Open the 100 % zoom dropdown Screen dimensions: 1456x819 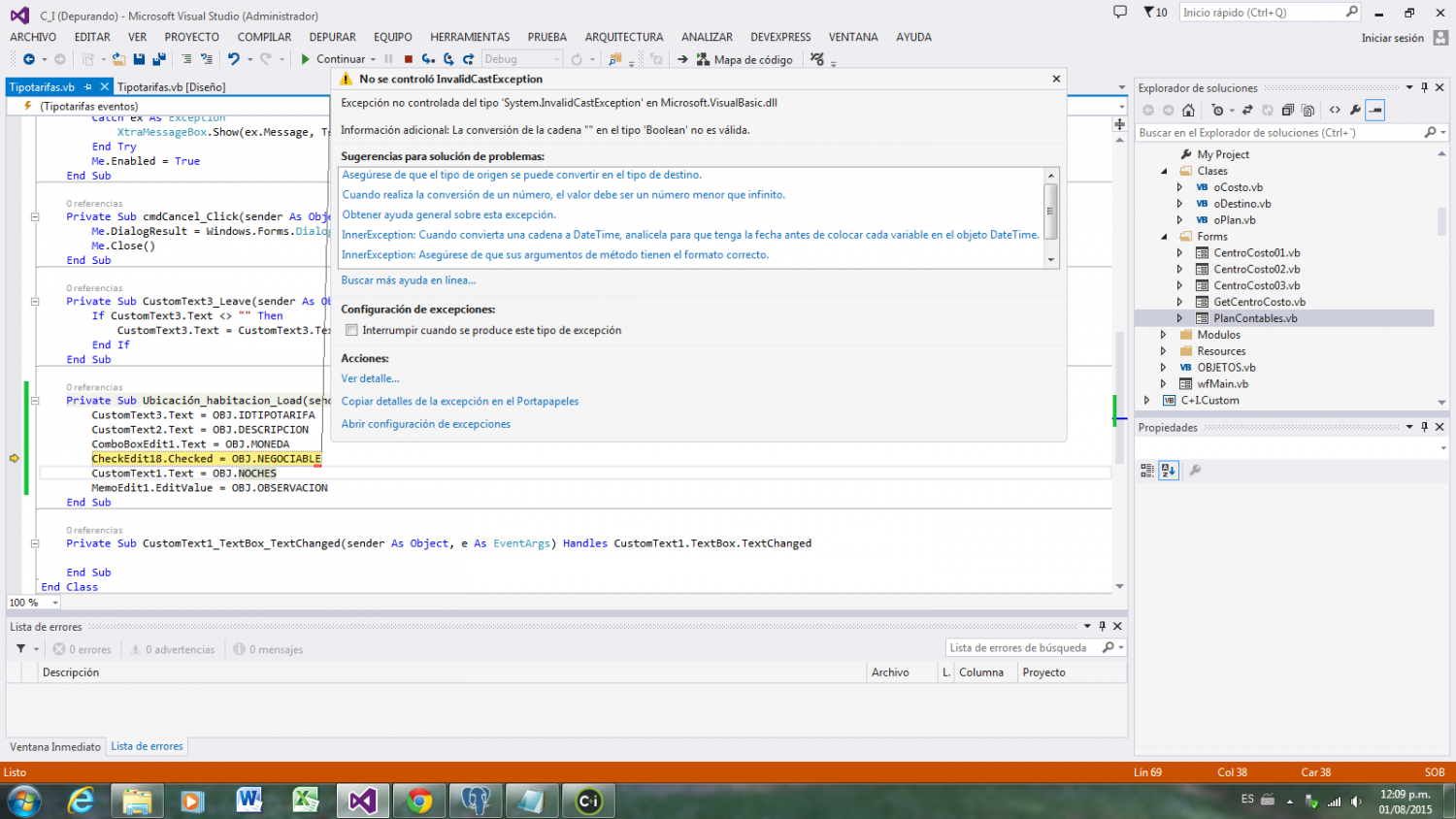(54, 603)
